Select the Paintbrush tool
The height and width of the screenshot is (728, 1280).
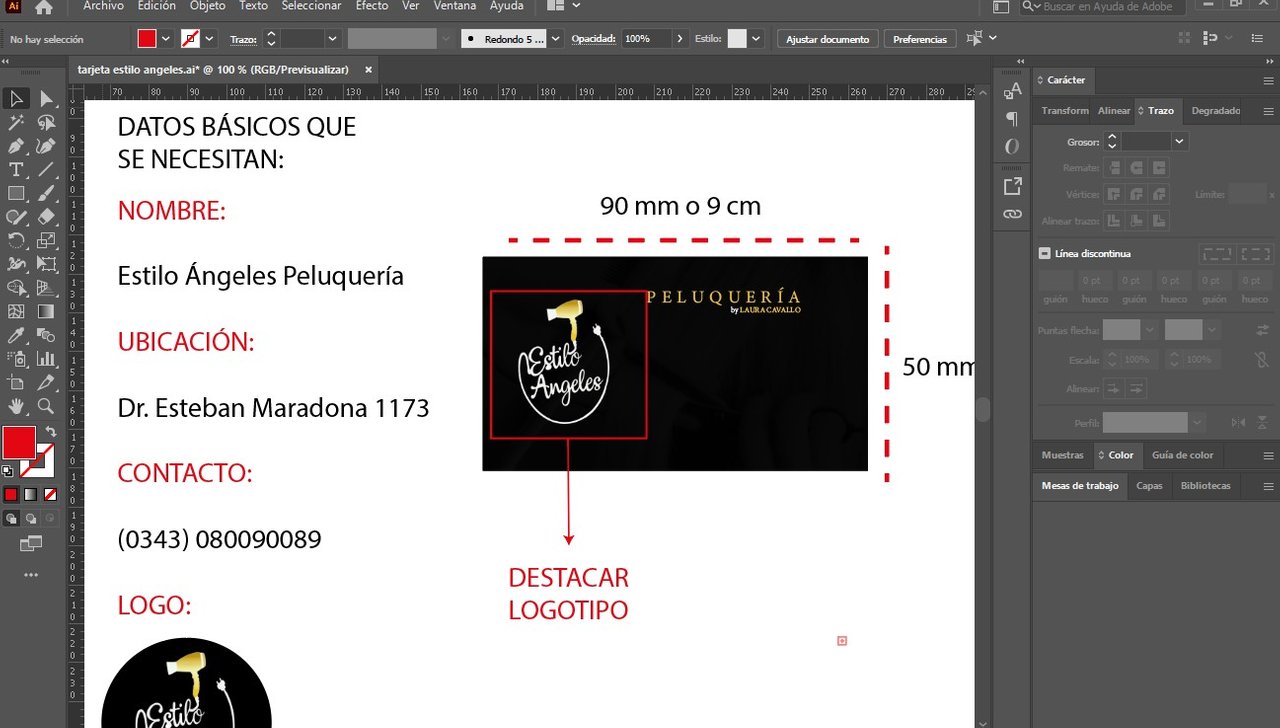[x=46, y=193]
